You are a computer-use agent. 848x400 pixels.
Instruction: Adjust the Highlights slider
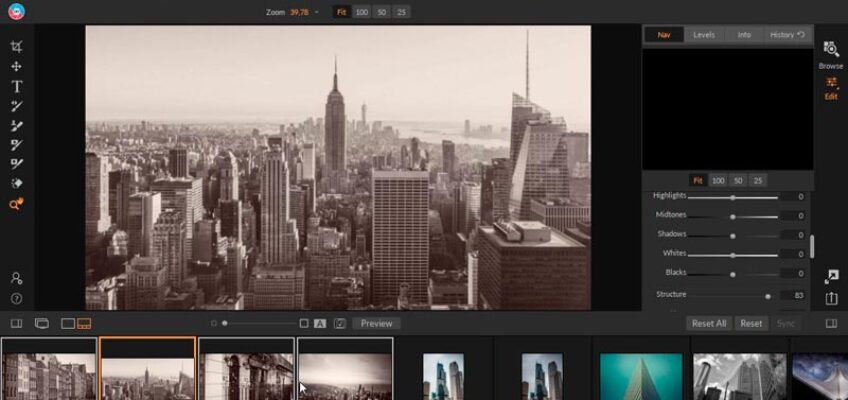(733, 197)
